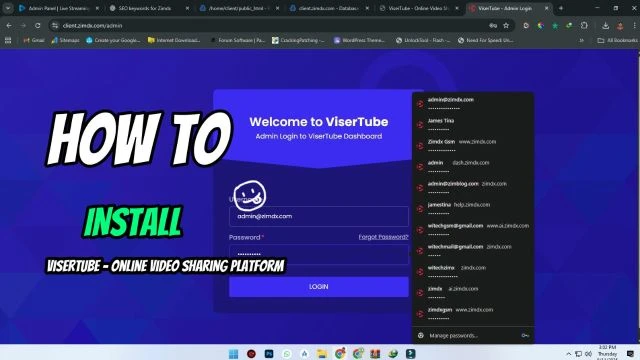View site information icon in address bar

(x=55, y=25)
